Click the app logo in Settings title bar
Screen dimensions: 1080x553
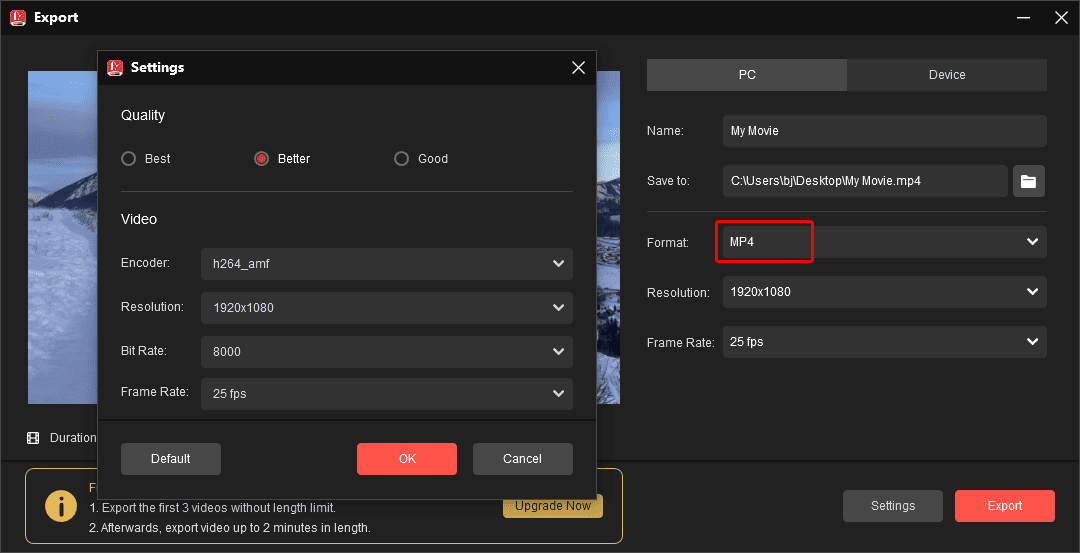tap(114, 67)
